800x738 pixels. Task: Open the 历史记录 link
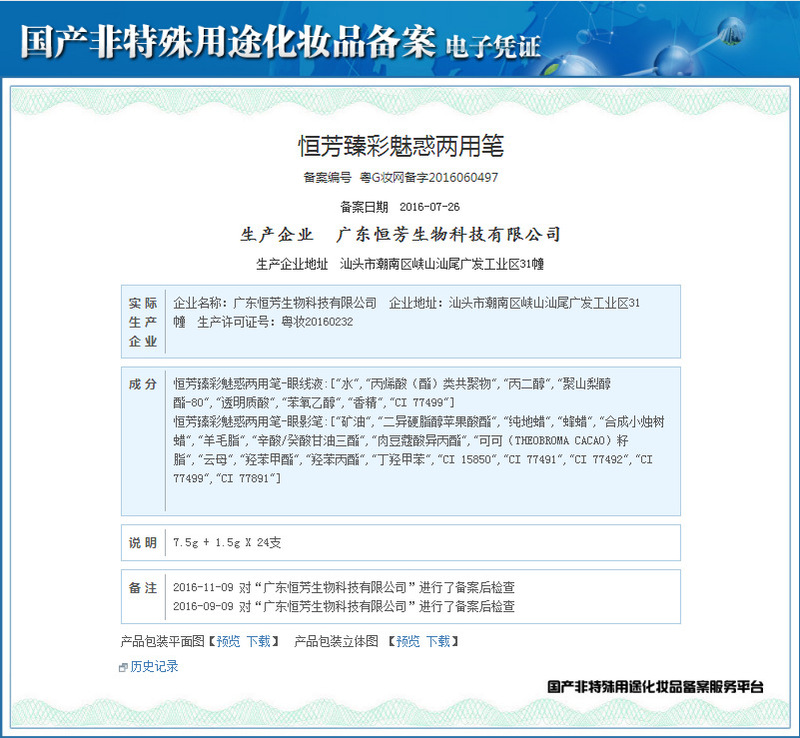point(154,666)
